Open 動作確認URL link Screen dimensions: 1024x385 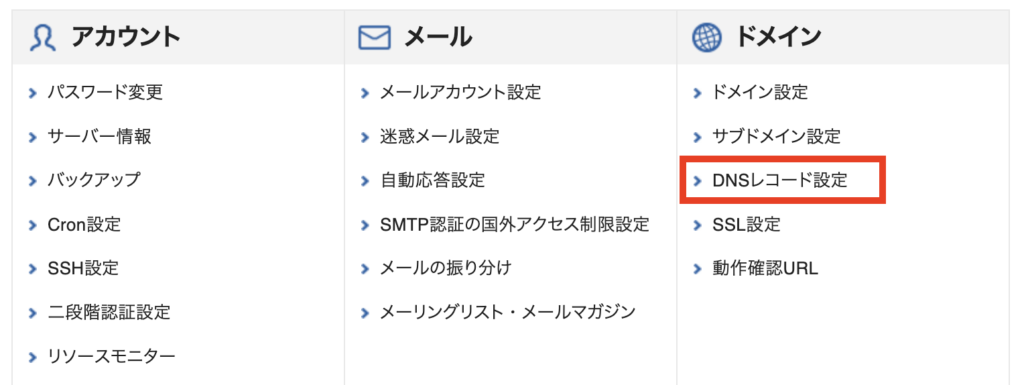765,268
